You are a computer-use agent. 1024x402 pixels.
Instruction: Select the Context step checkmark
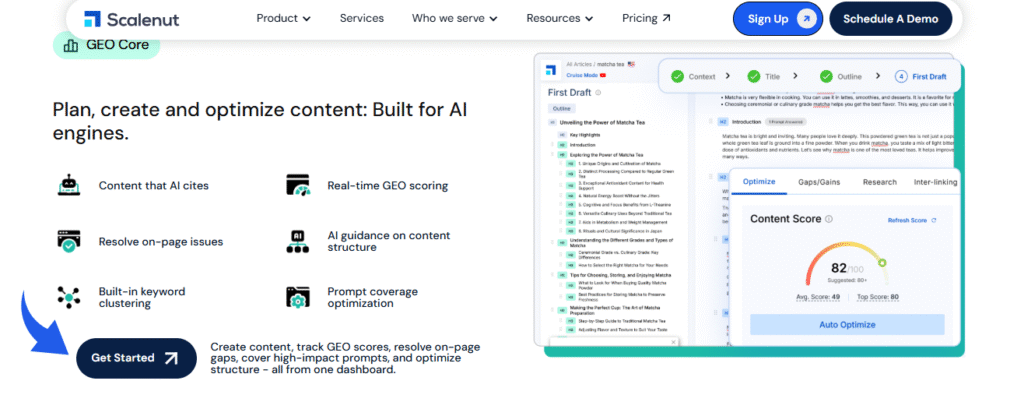click(677, 76)
